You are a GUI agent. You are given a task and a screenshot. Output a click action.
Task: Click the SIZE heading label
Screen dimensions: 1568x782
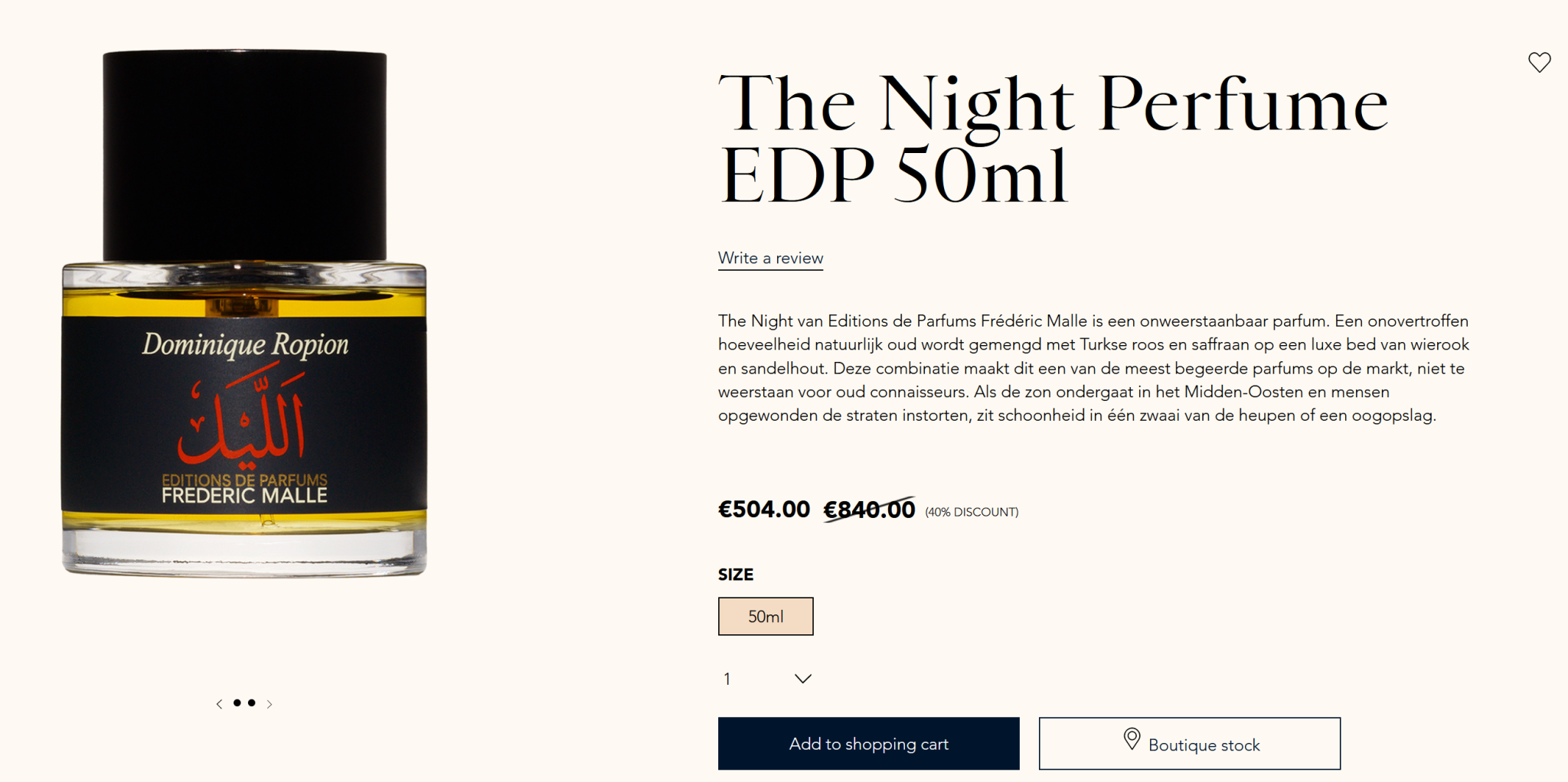pos(736,575)
